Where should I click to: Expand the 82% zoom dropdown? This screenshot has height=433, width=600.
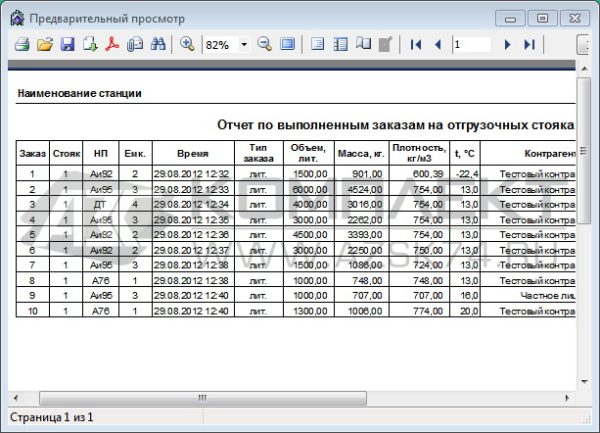pyautogui.click(x=244, y=45)
